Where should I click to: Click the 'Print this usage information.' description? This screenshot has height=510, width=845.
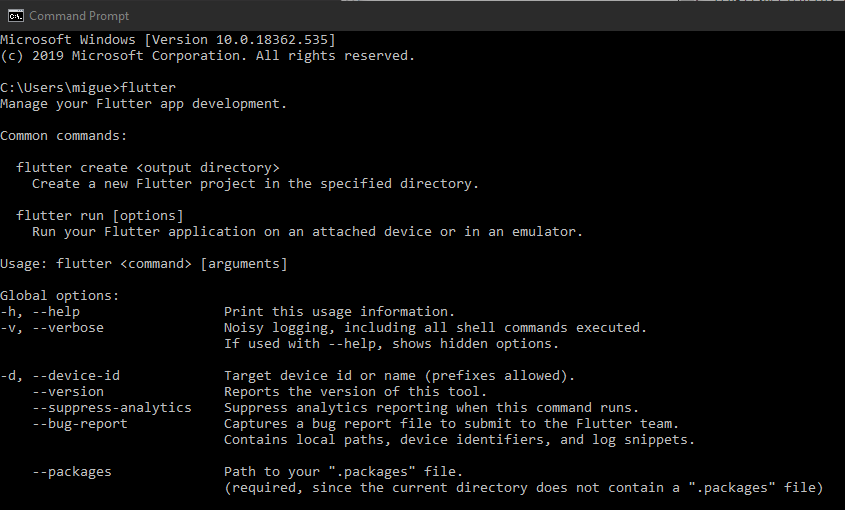click(x=340, y=312)
